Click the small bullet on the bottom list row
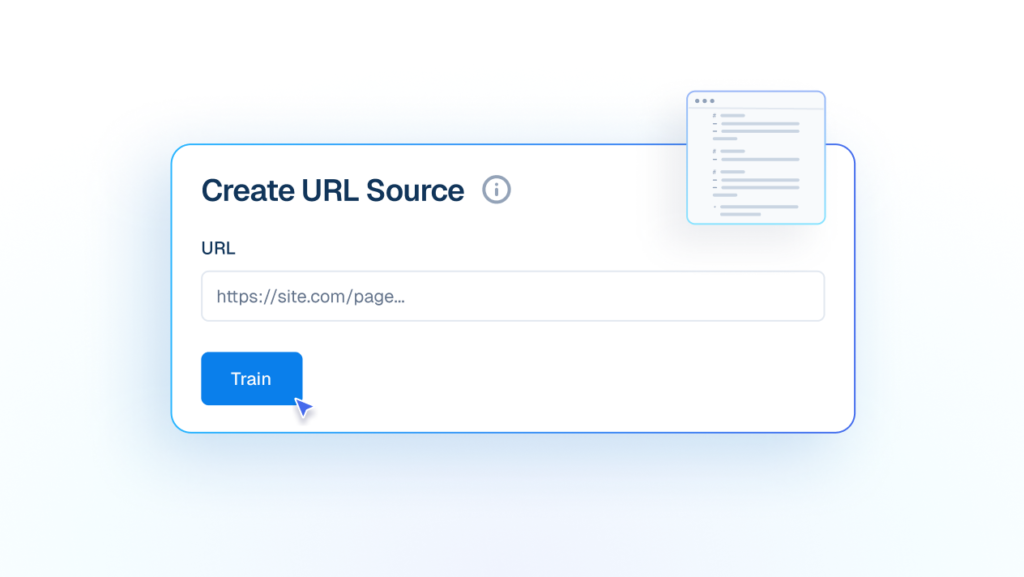 tap(715, 207)
